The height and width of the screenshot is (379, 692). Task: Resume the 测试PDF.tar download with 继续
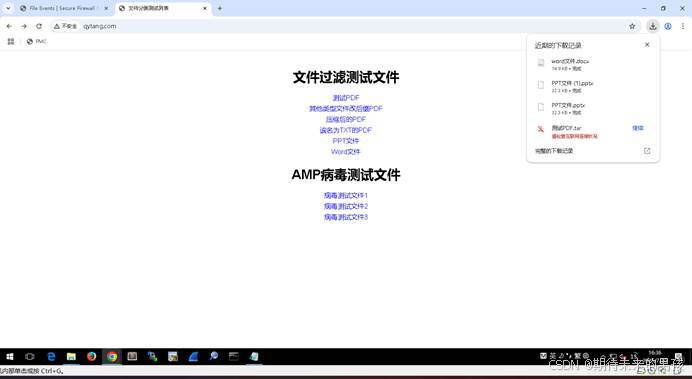(x=638, y=128)
